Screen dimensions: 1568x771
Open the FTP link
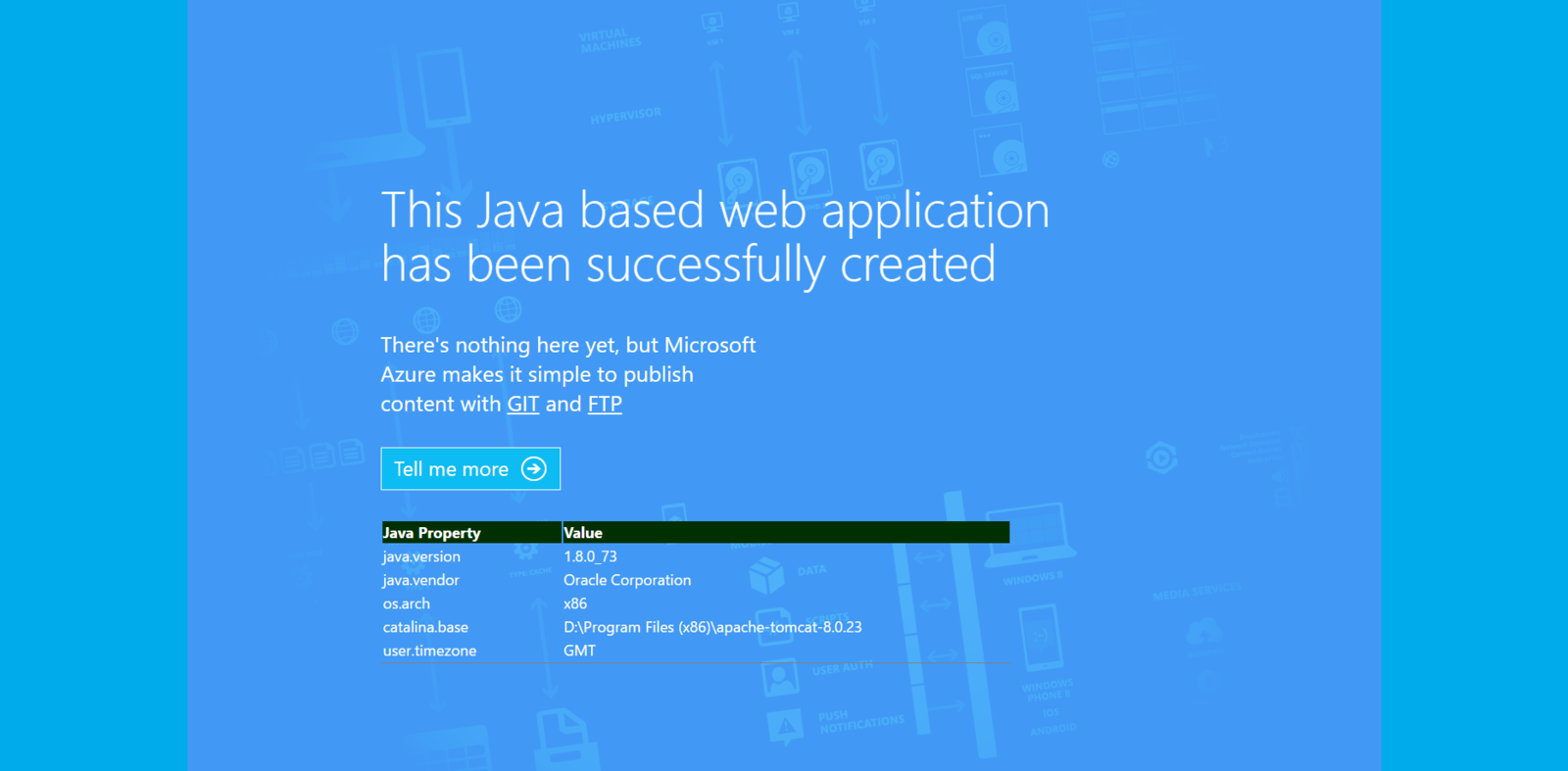(605, 404)
